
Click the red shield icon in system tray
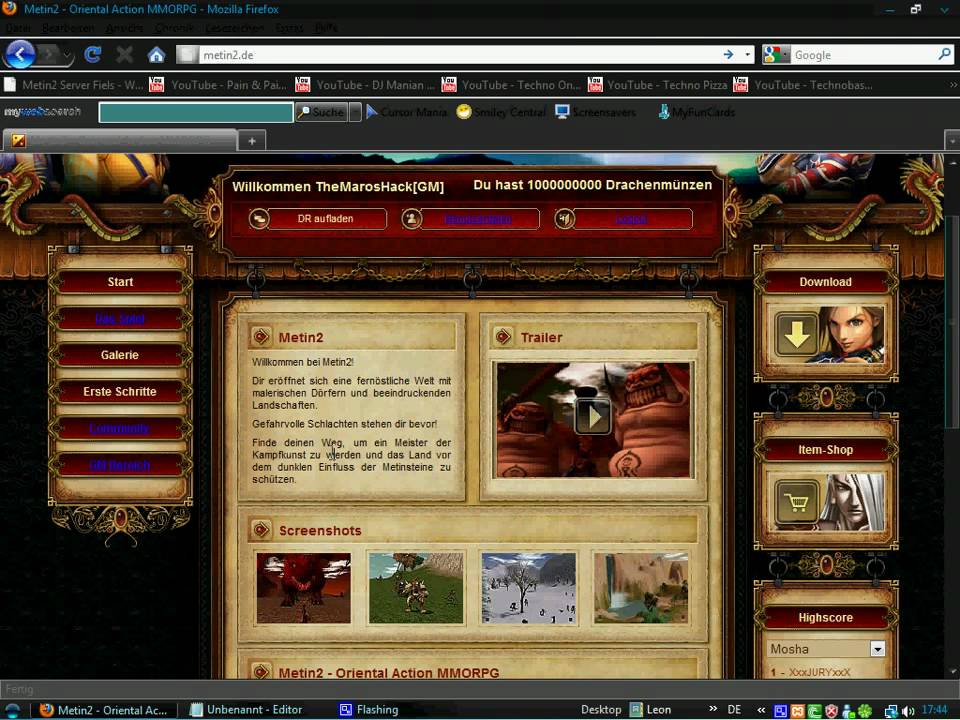[831, 711]
